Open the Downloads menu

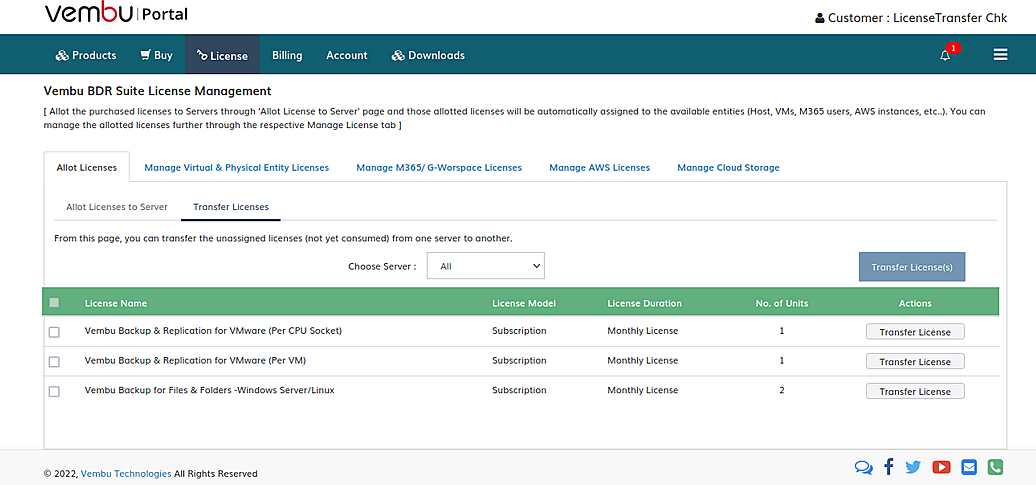click(x=428, y=56)
